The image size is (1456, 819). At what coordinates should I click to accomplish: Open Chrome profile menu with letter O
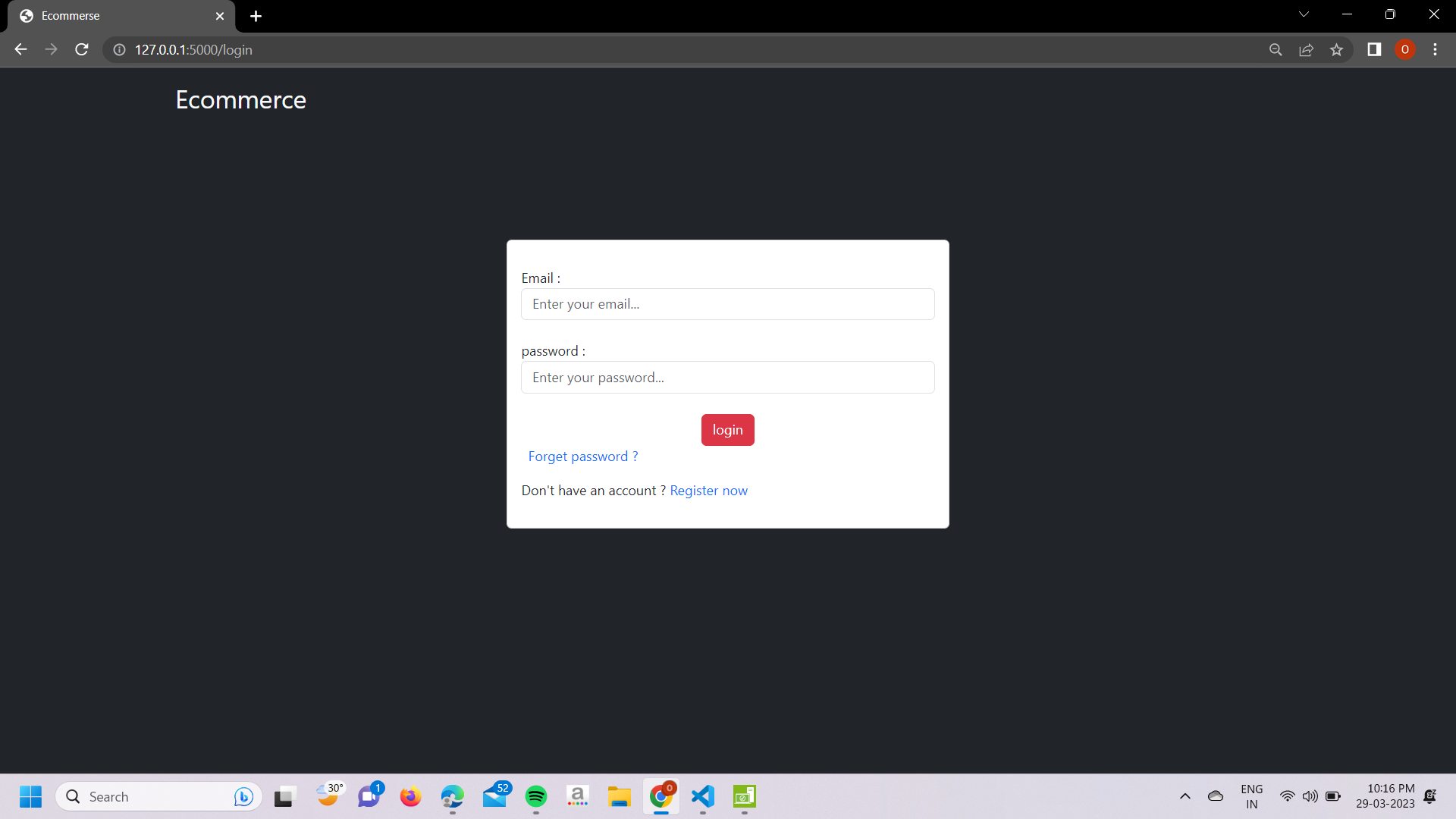pos(1406,49)
